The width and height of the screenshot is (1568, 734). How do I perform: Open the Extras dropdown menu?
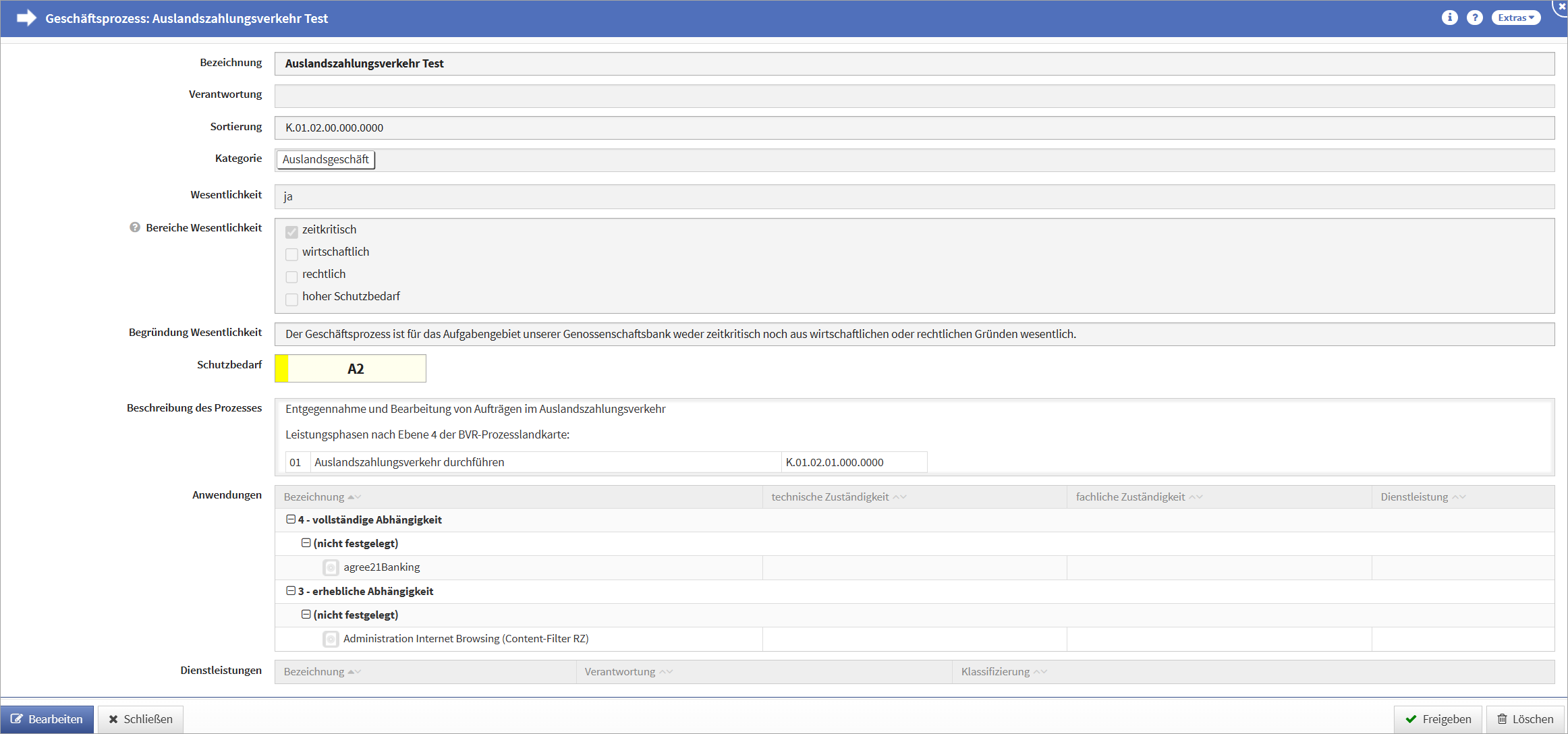point(1515,18)
